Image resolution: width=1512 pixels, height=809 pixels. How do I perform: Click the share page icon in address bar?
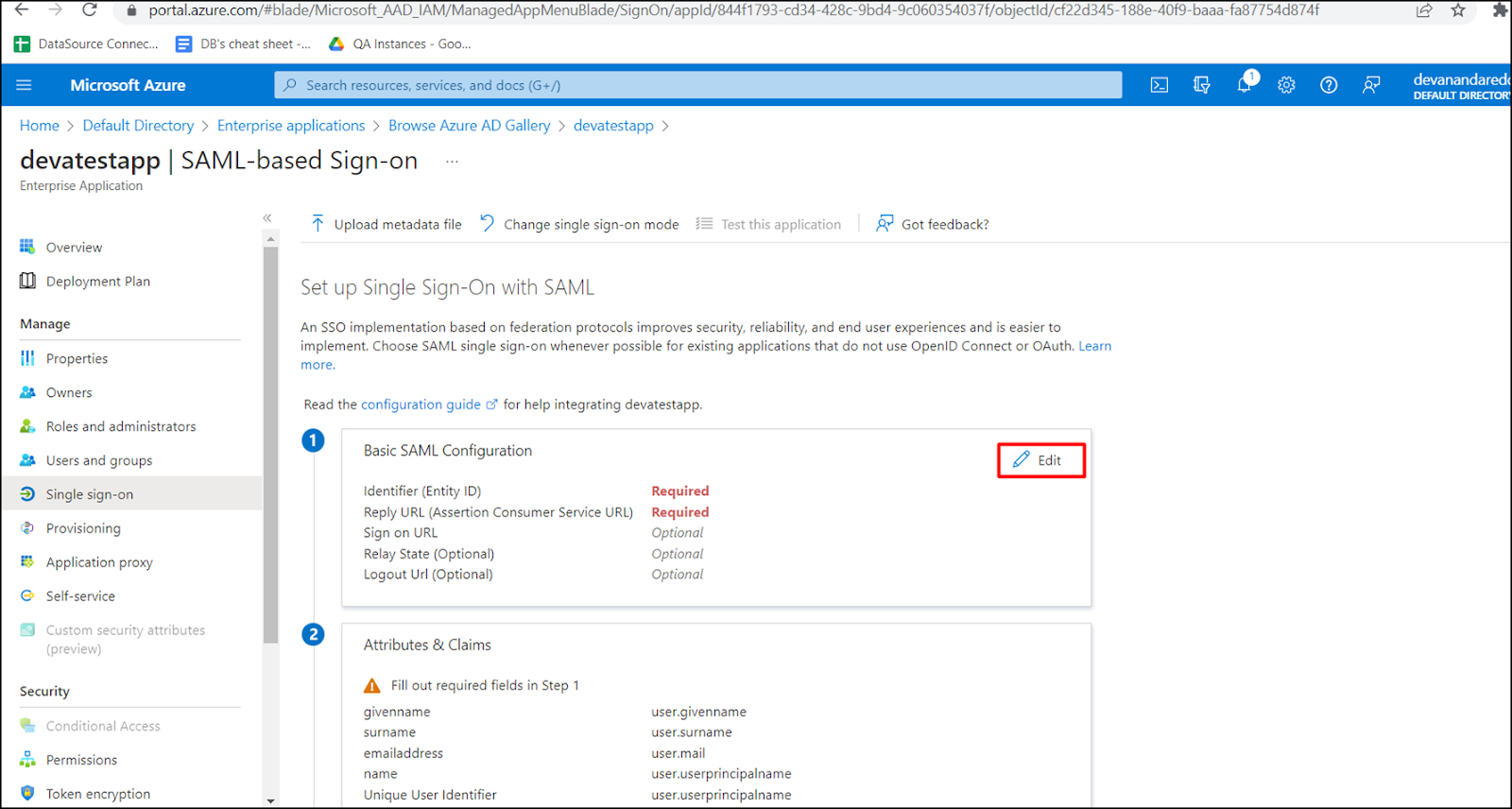coord(1424,10)
